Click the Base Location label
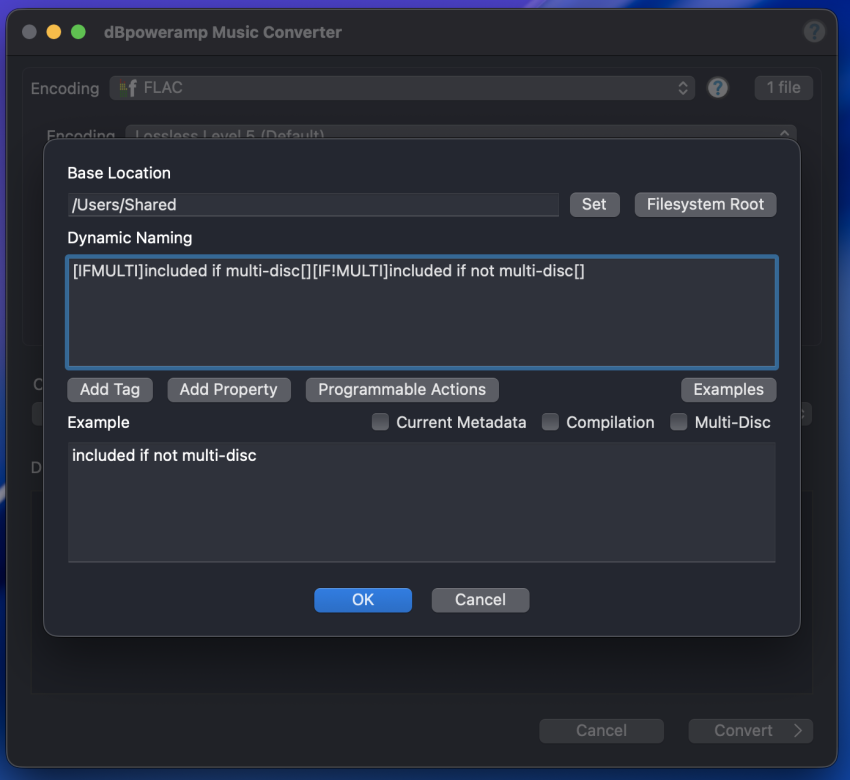Image resolution: width=850 pixels, height=780 pixels. tap(119, 173)
